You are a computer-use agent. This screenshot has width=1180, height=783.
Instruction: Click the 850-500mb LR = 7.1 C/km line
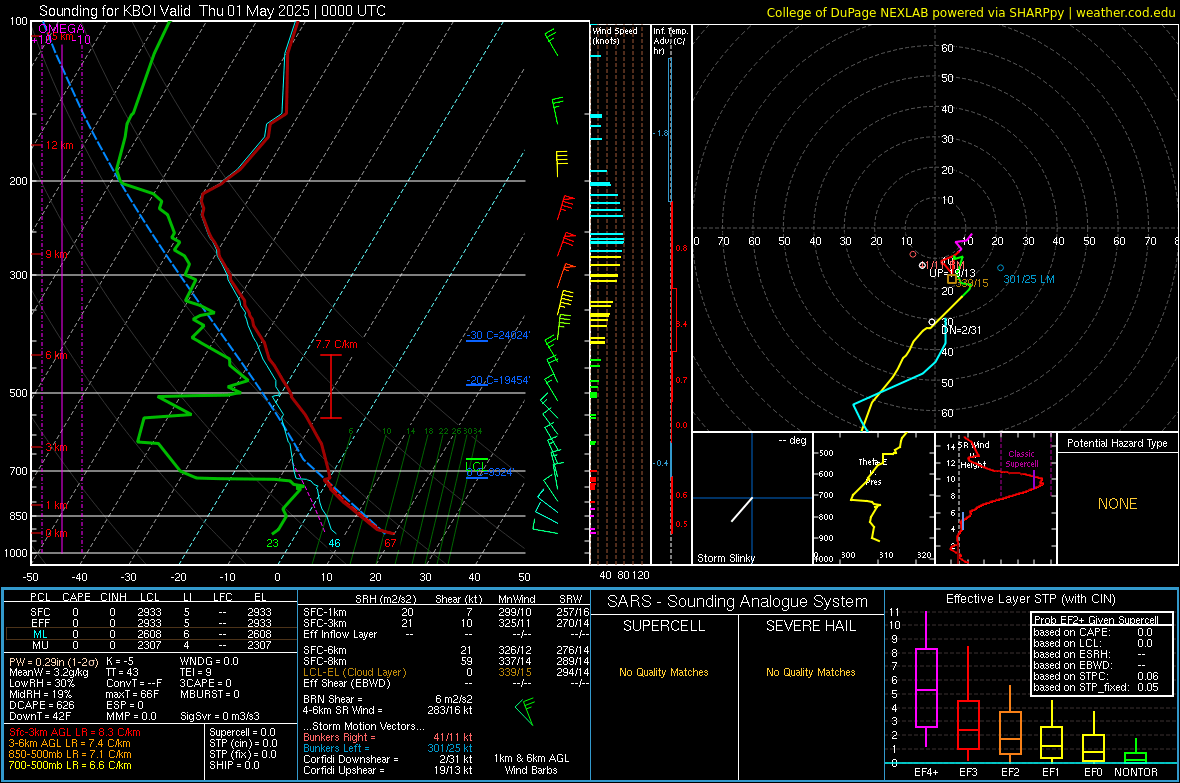[x=70, y=754]
